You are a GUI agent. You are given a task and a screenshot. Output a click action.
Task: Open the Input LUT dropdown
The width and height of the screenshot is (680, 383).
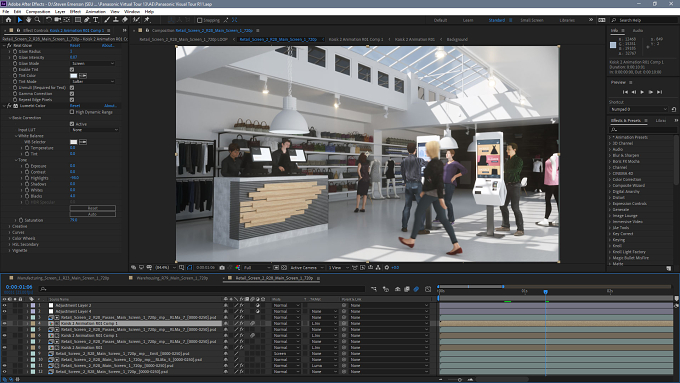click(x=95, y=130)
